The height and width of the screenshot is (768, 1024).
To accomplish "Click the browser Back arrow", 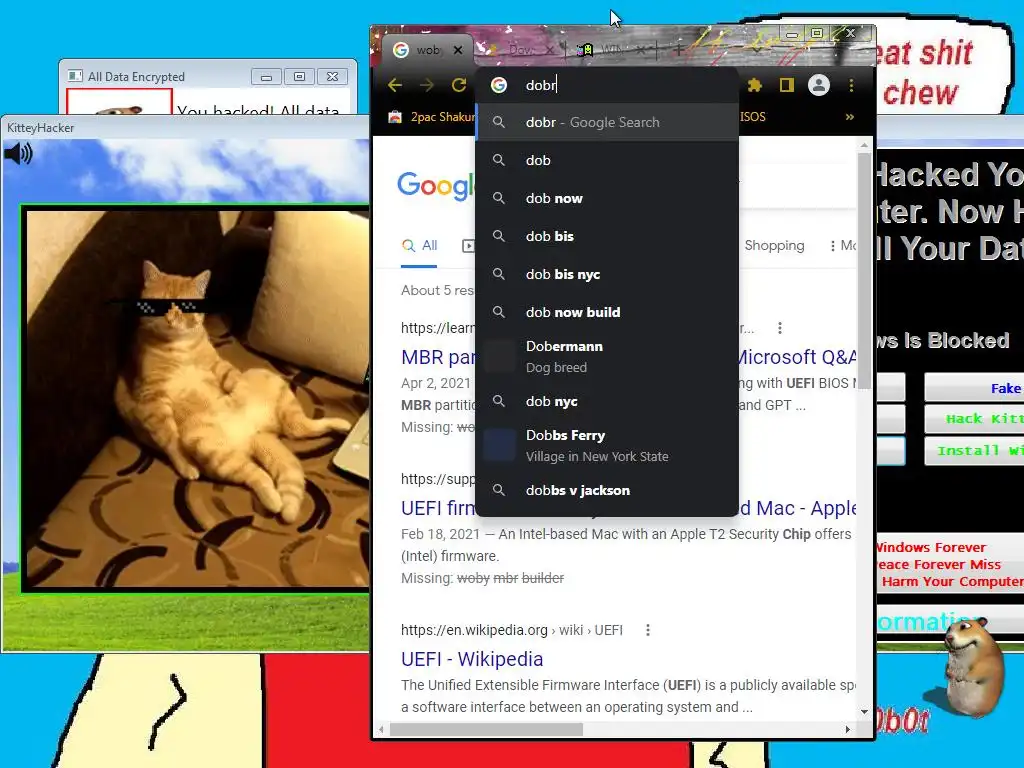I will (x=394, y=85).
